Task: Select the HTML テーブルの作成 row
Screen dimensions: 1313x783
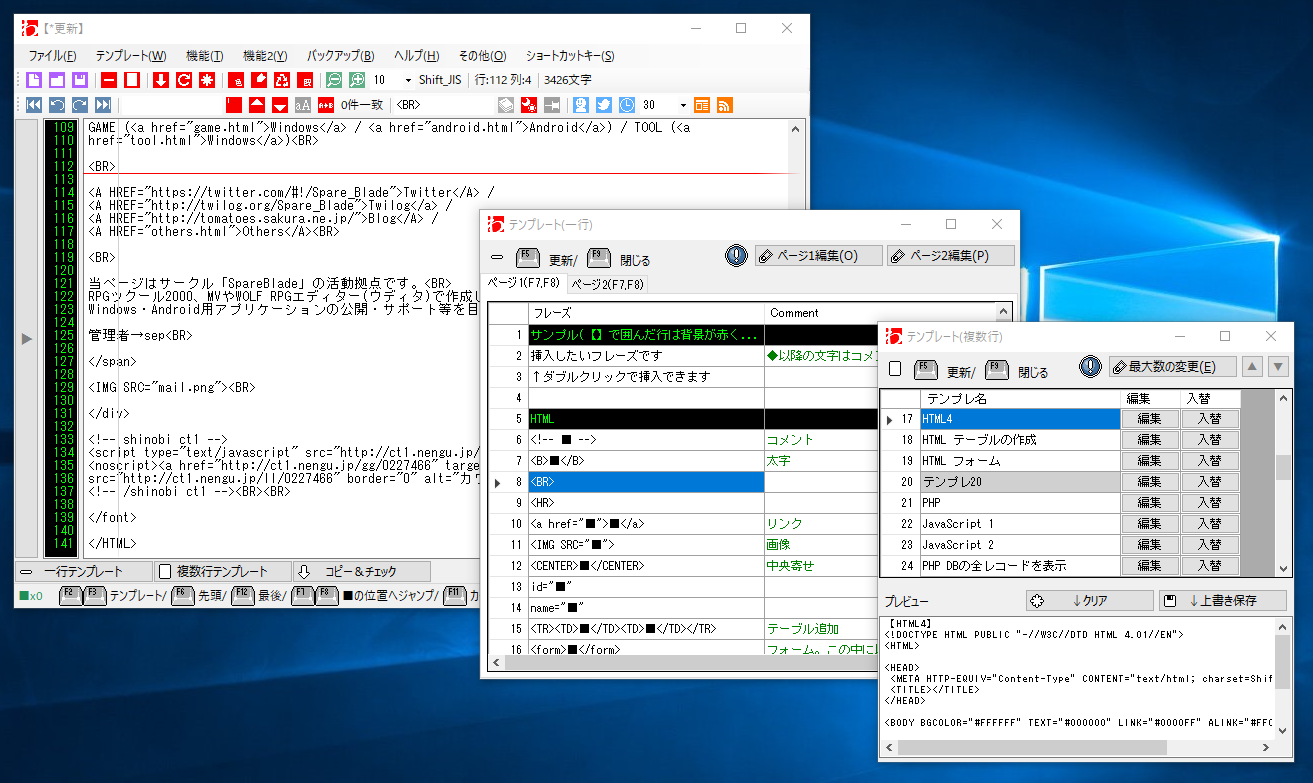Action: pos(1020,440)
